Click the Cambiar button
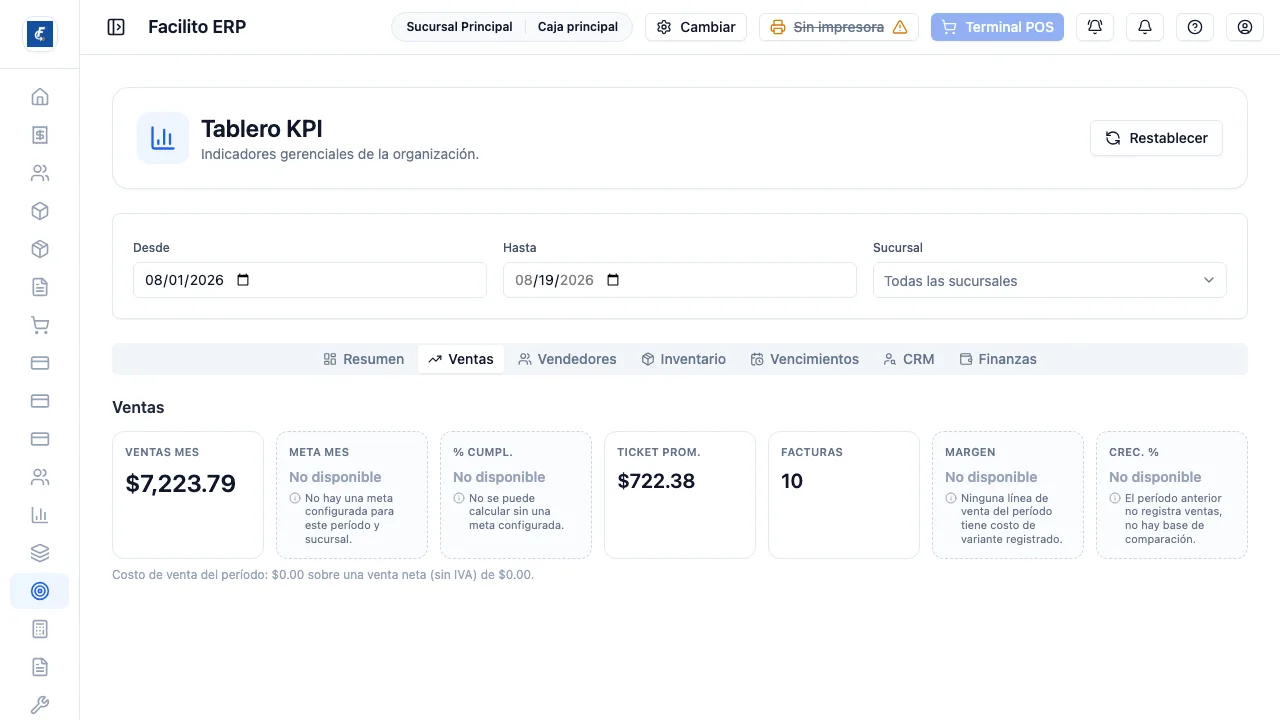 (x=696, y=27)
